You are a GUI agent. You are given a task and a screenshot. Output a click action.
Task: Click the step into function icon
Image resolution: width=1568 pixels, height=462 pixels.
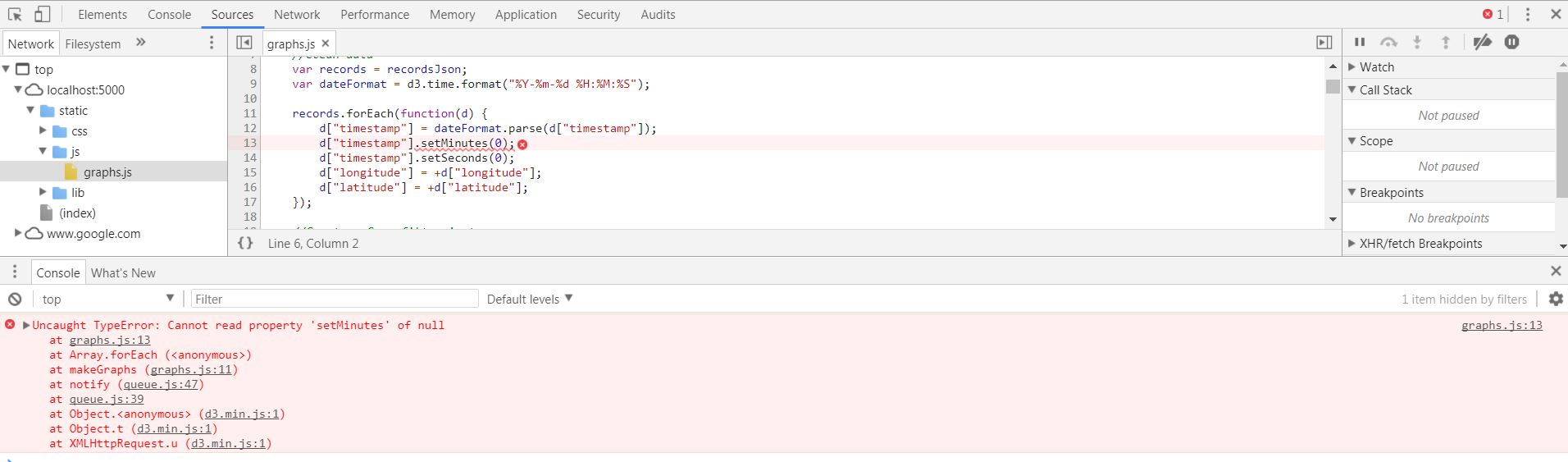(x=1417, y=42)
